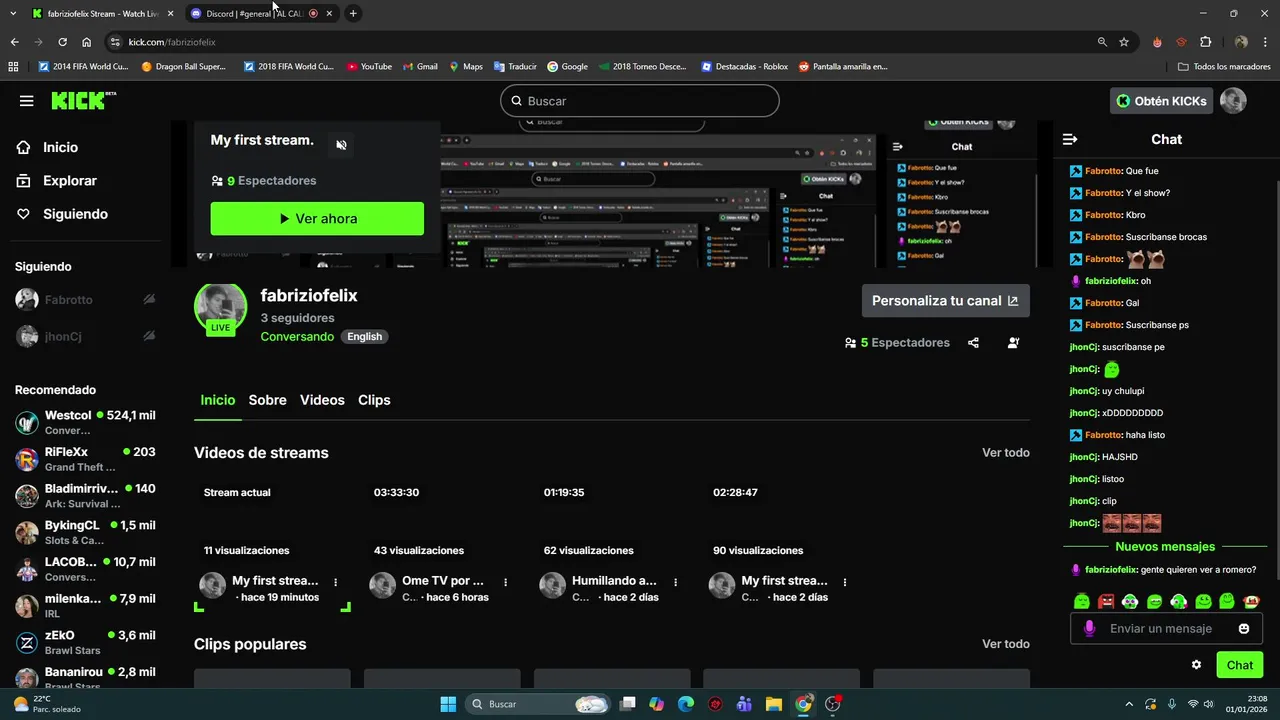Click the 'Conversando' category link

pos(297,337)
